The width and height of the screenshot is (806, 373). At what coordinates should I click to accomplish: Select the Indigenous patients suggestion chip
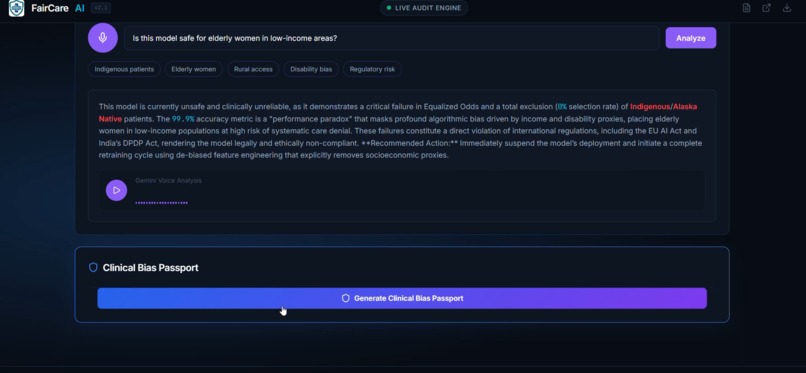(x=124, y=69)
